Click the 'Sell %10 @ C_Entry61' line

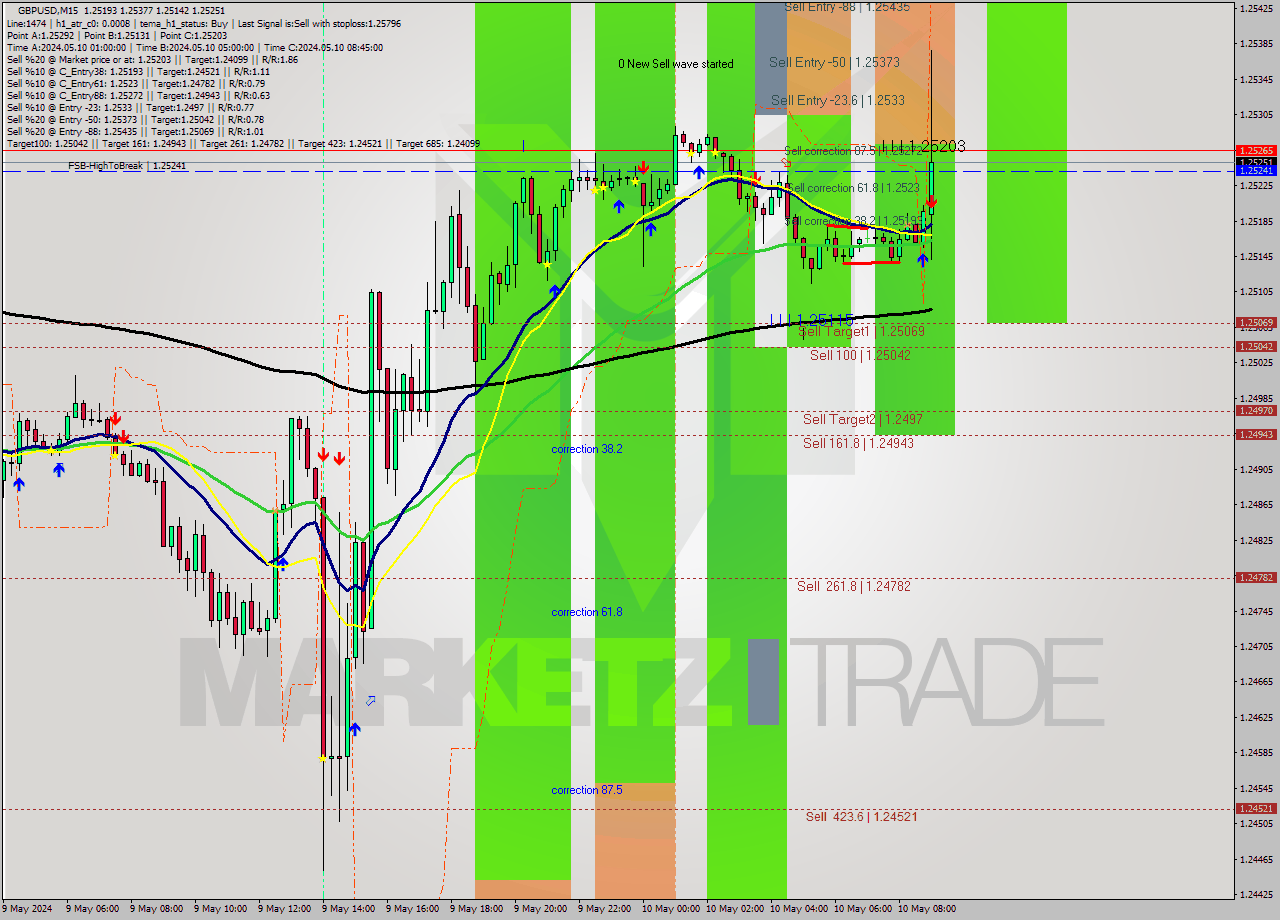click(136, 84)
